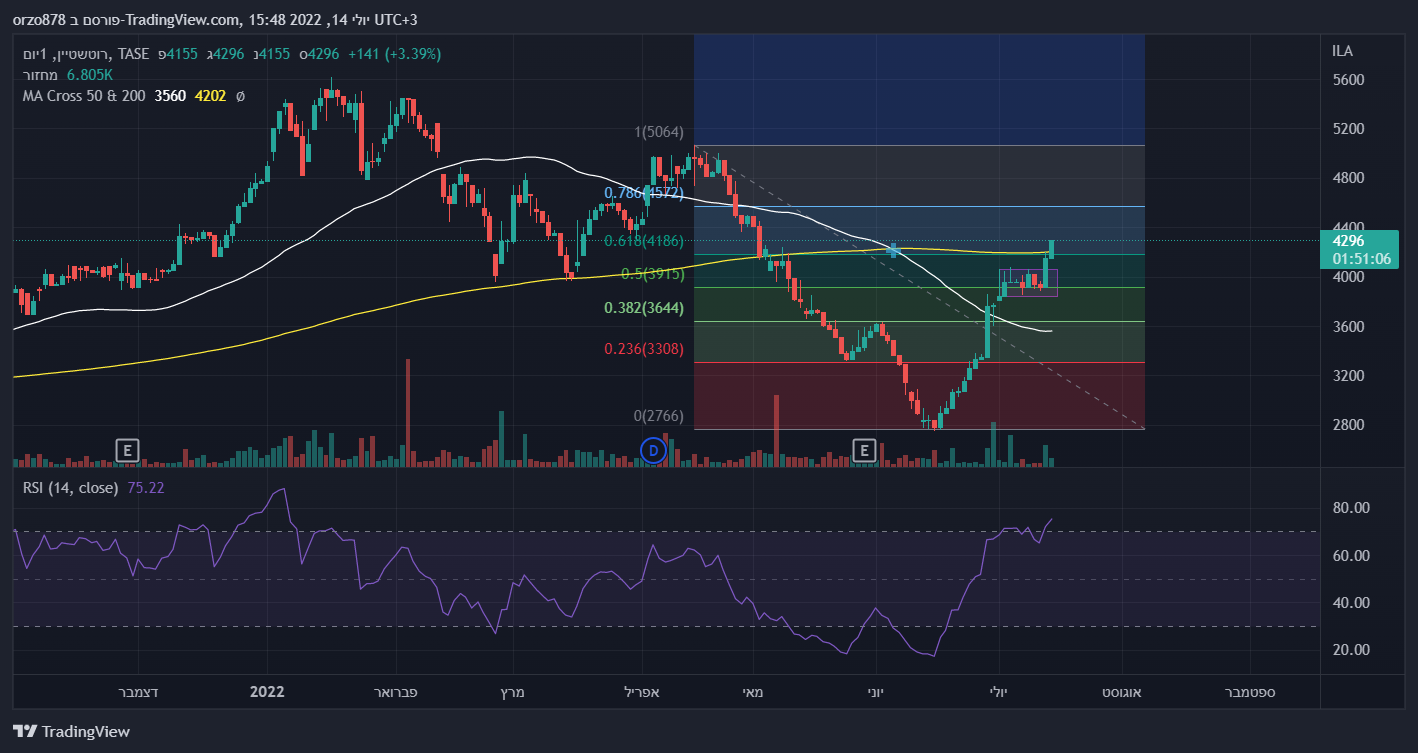Viewport: 1418px width, 753px height.
Task: Click the ספטמבר label on the time axis
Action: tap(1250, 692)
